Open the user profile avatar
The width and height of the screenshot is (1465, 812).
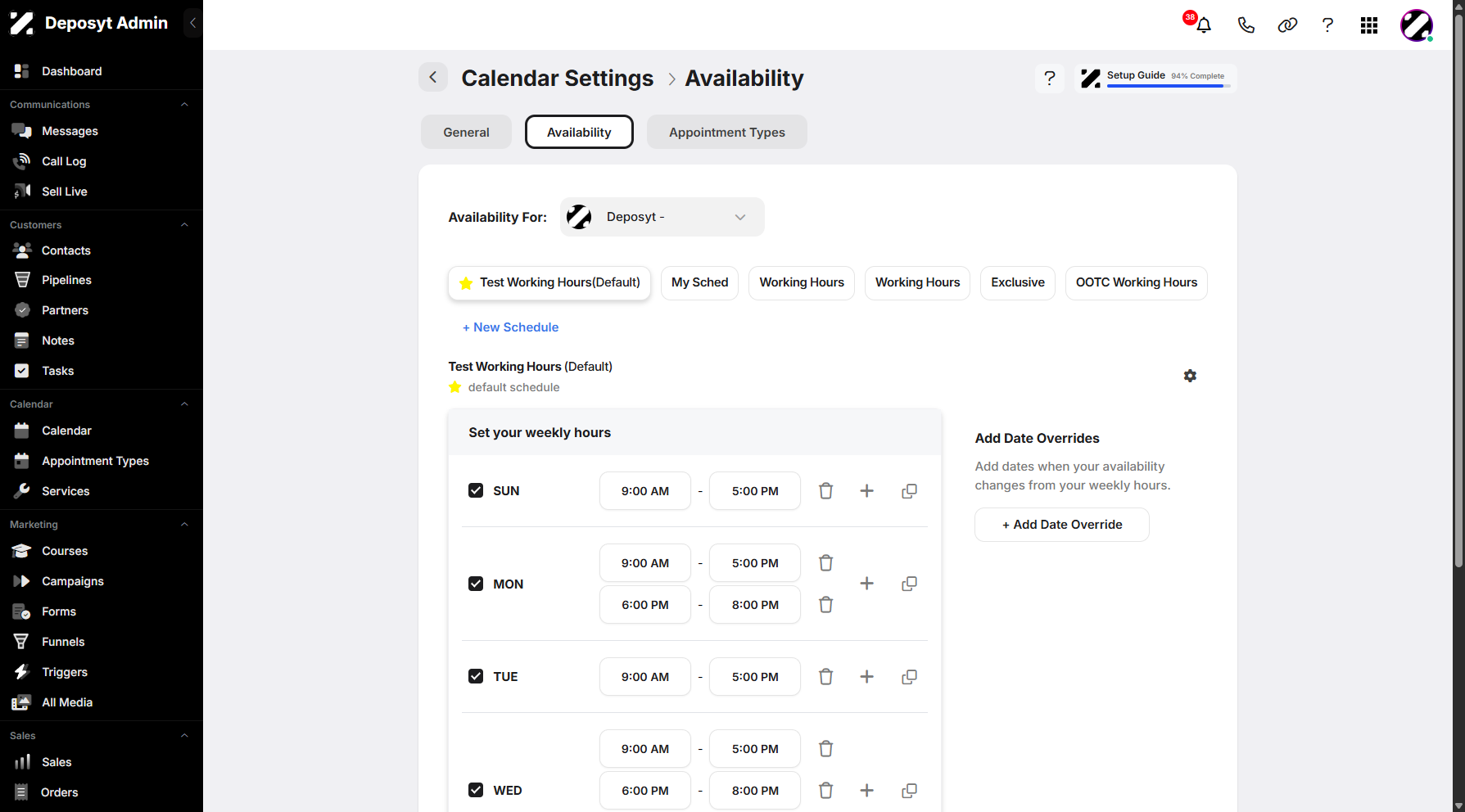tap(1417, 25)
